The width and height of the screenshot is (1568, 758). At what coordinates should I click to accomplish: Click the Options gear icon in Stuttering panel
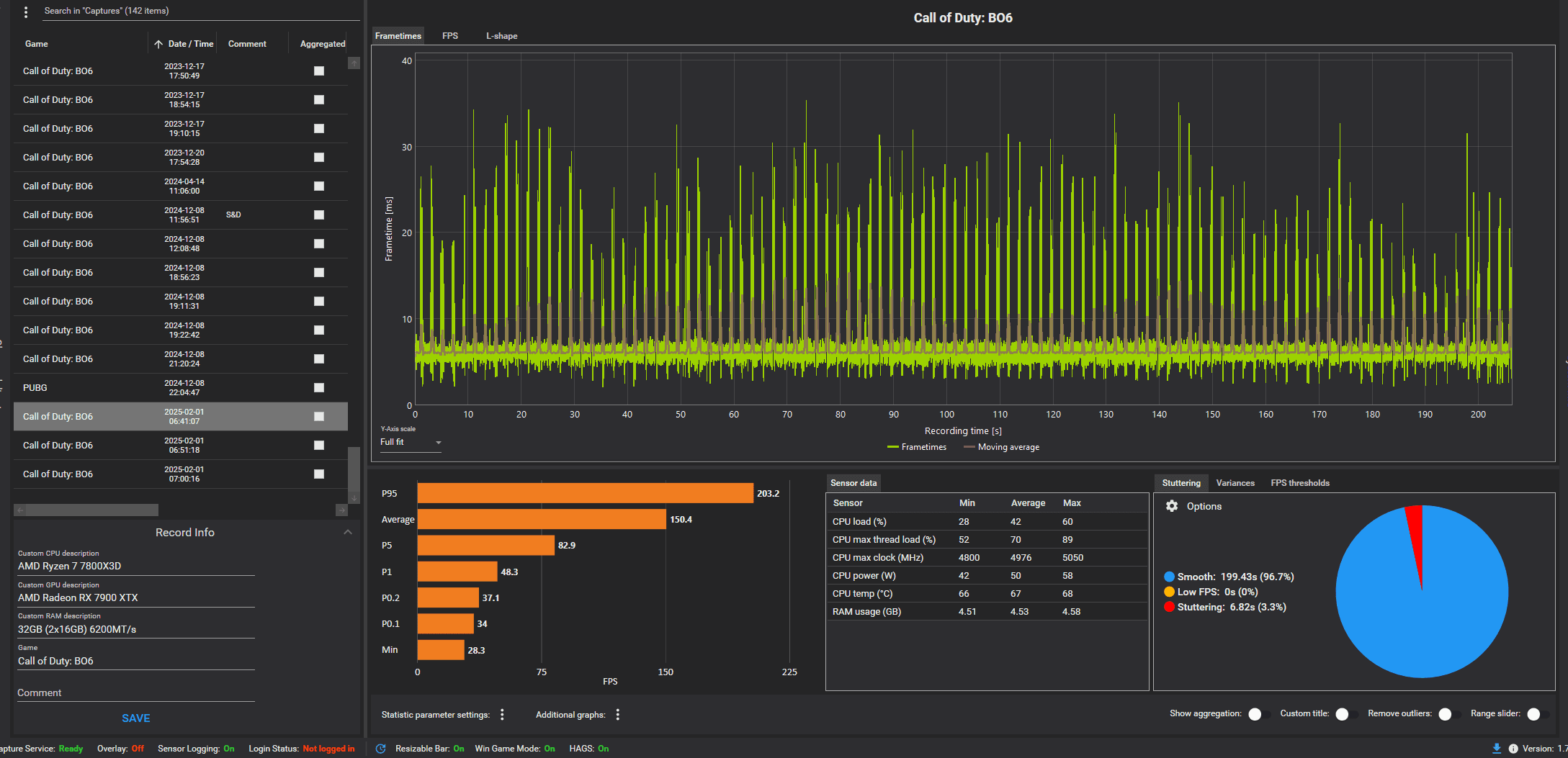(x=1172, y=506)
